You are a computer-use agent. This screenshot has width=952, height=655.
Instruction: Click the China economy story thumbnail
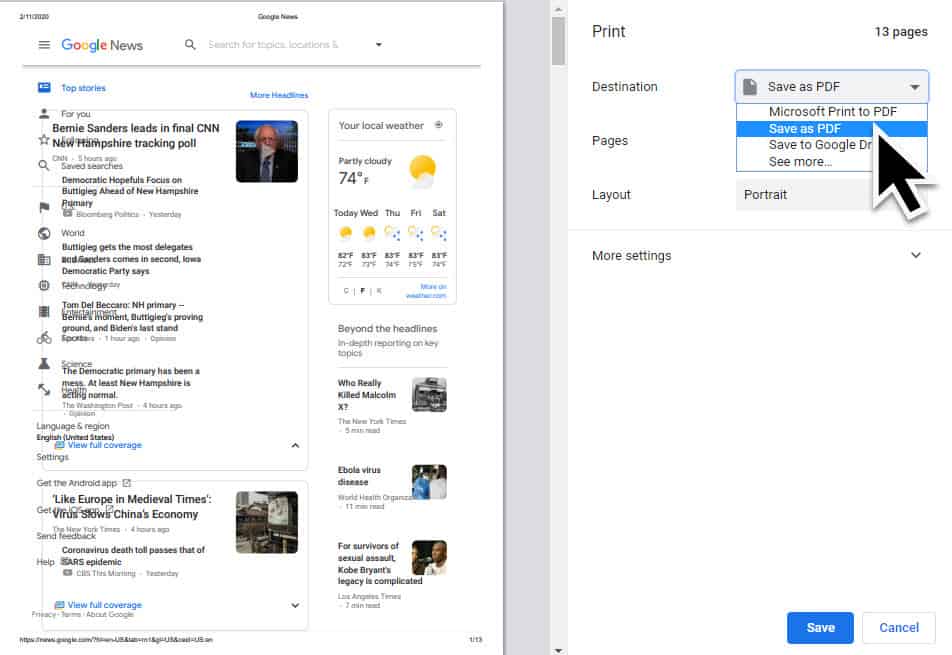point(267,523)
